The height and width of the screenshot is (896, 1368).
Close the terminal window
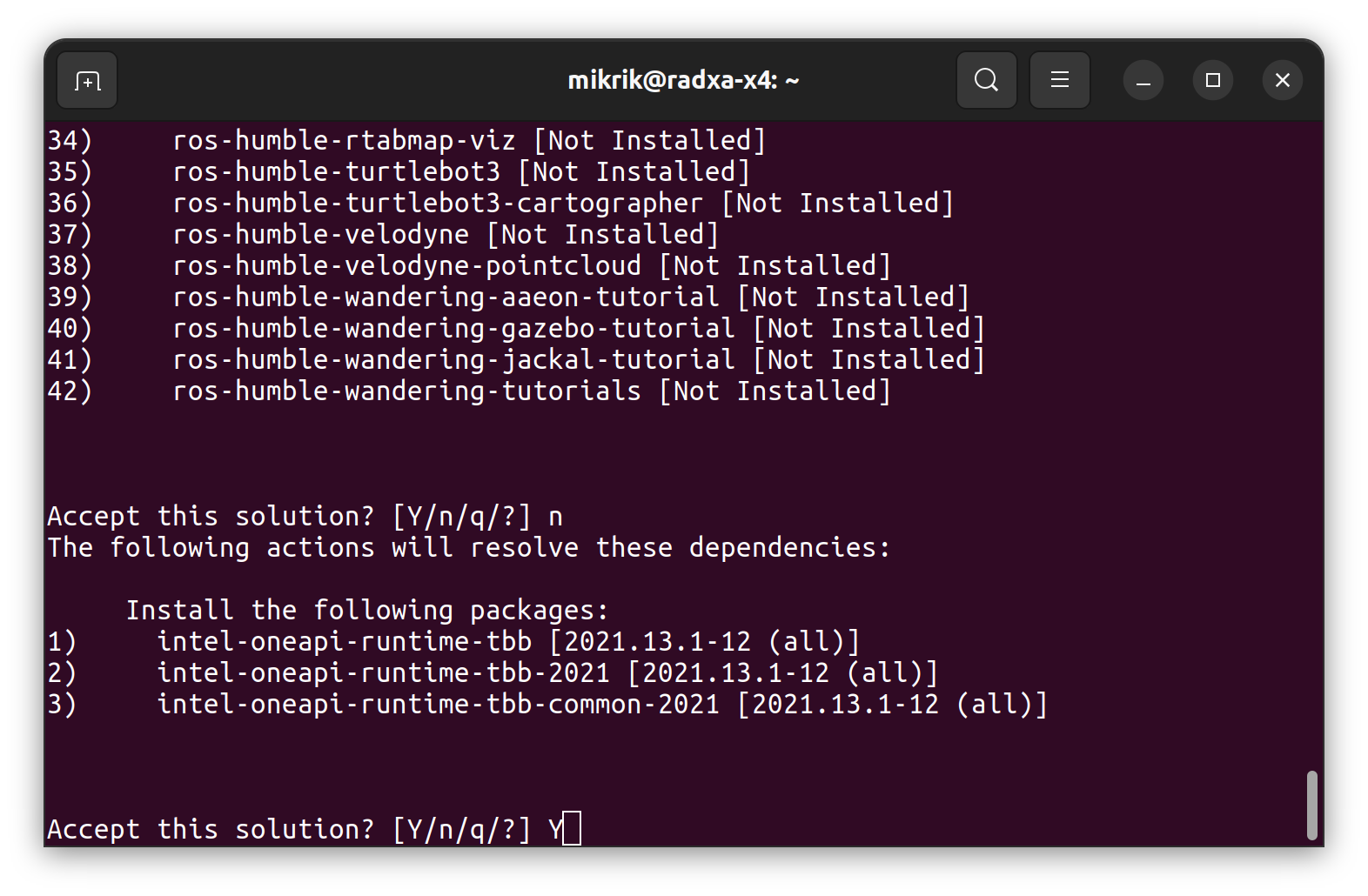pyautogui.click(x=1282, y=81)
